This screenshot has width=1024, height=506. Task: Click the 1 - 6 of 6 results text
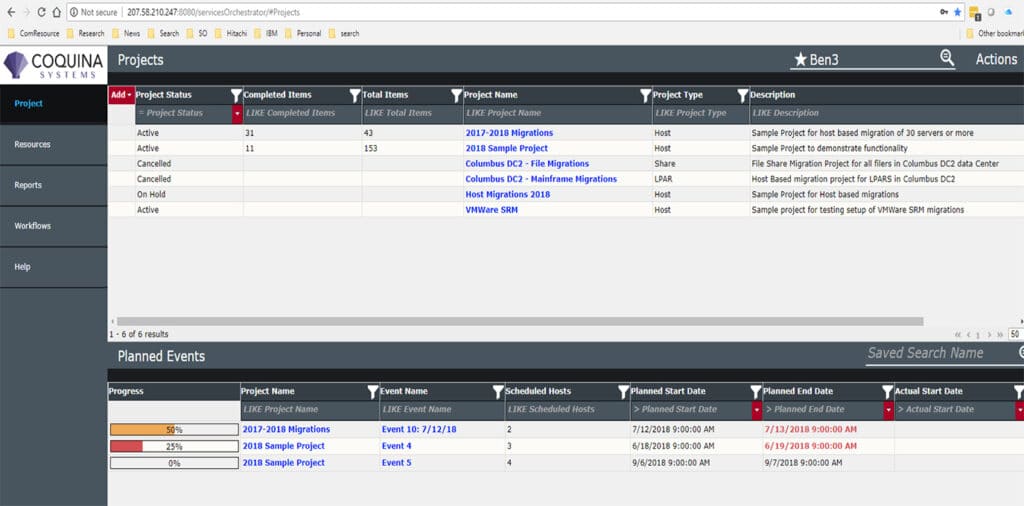coord(138,334)
